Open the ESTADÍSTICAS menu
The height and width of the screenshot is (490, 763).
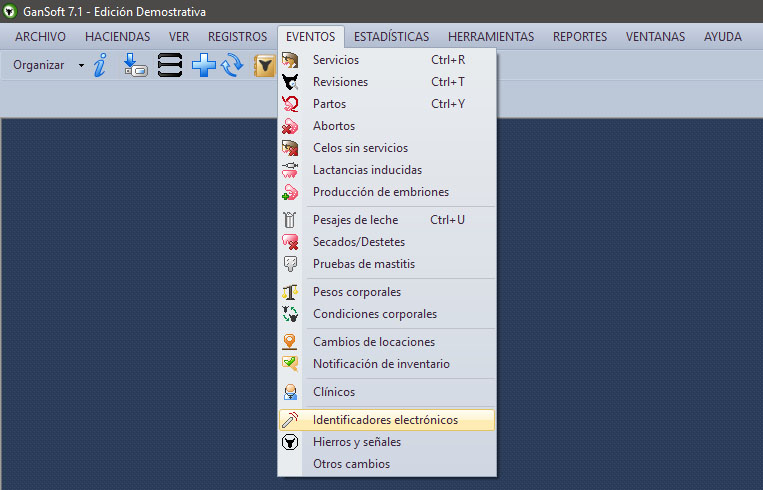click(391, 36)
